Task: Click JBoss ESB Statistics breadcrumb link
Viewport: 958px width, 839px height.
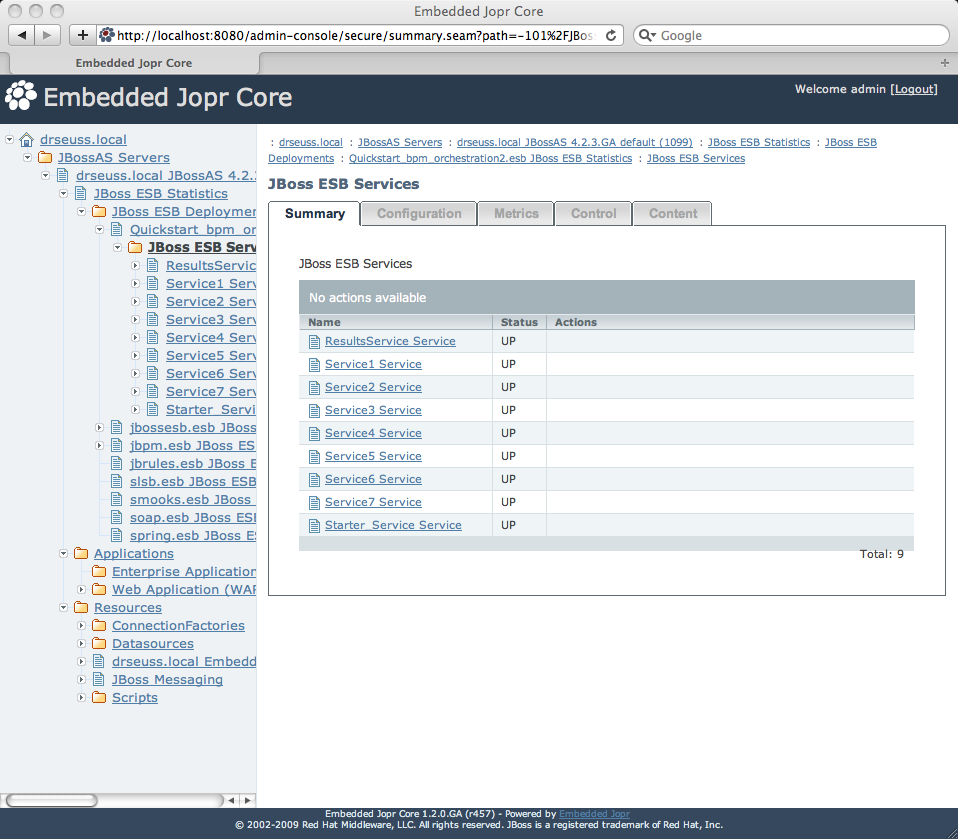Action: point(759,142)
